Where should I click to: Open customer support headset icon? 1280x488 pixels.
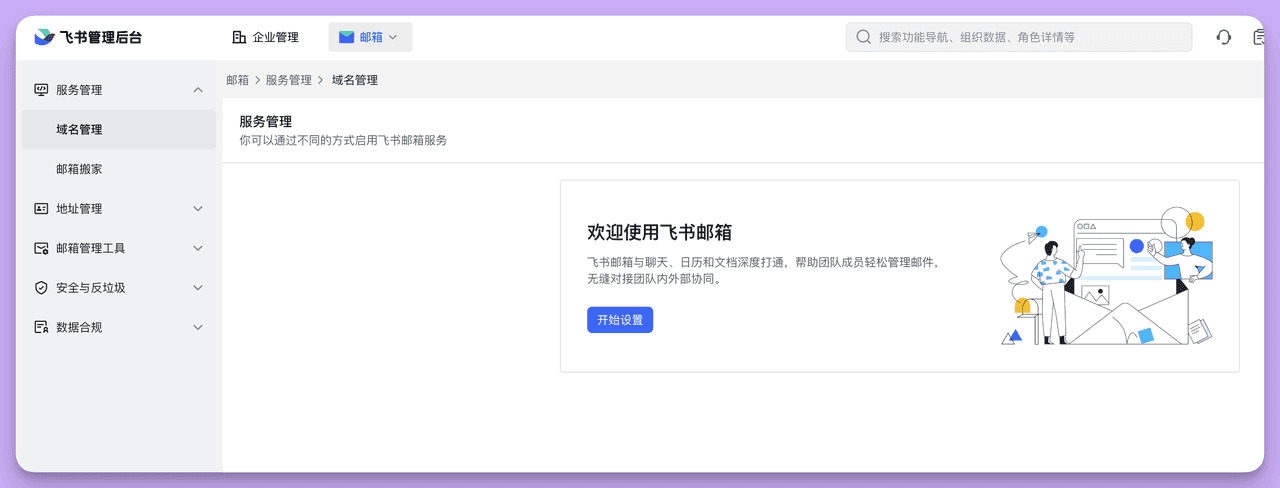coord(1223,37)
